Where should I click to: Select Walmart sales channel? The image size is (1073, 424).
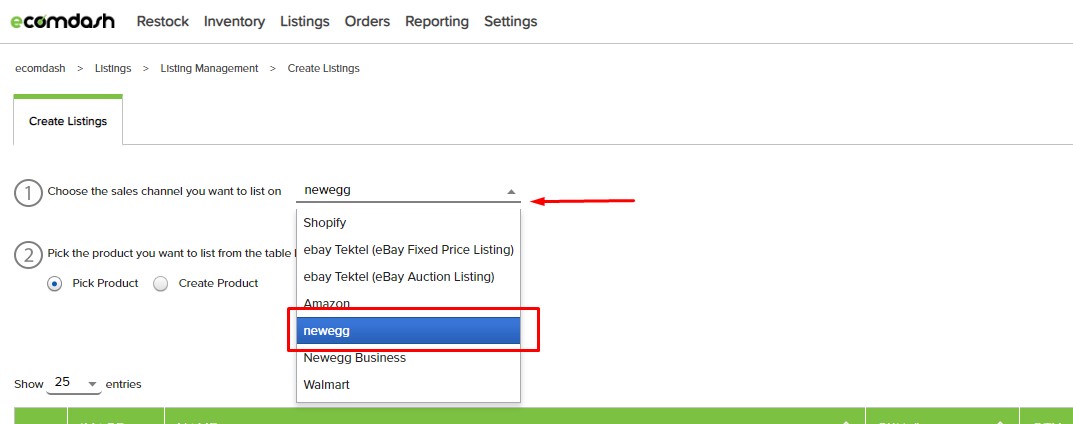click(x=326, y=384)
